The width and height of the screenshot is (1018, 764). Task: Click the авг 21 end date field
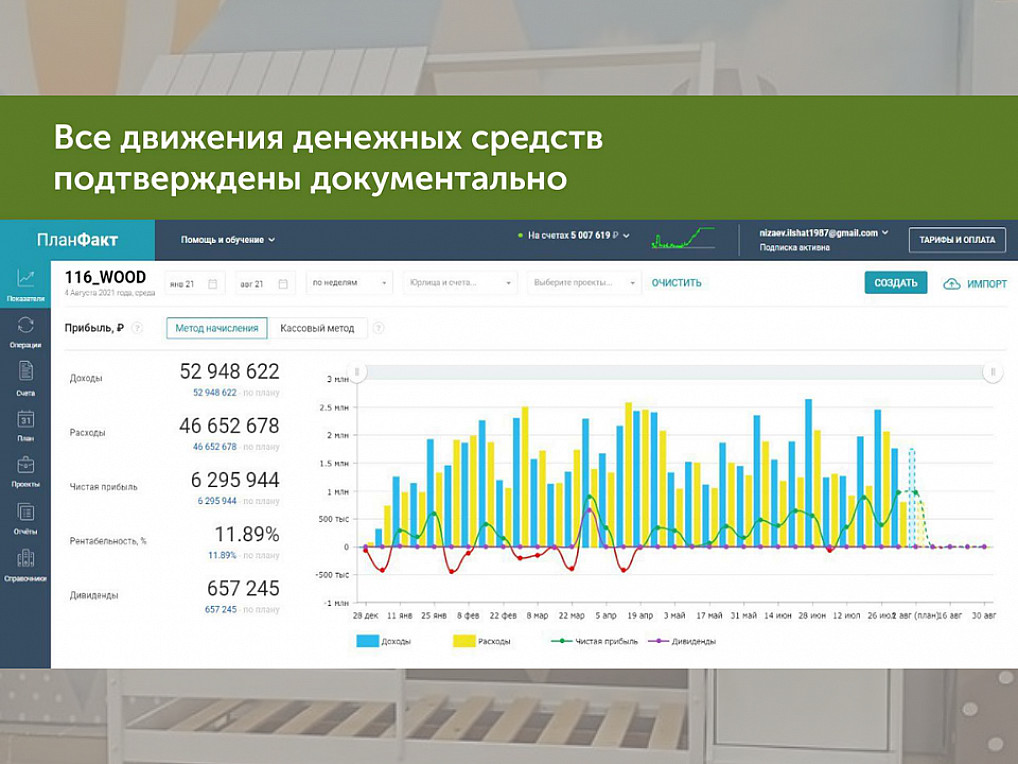click(265, 284)
